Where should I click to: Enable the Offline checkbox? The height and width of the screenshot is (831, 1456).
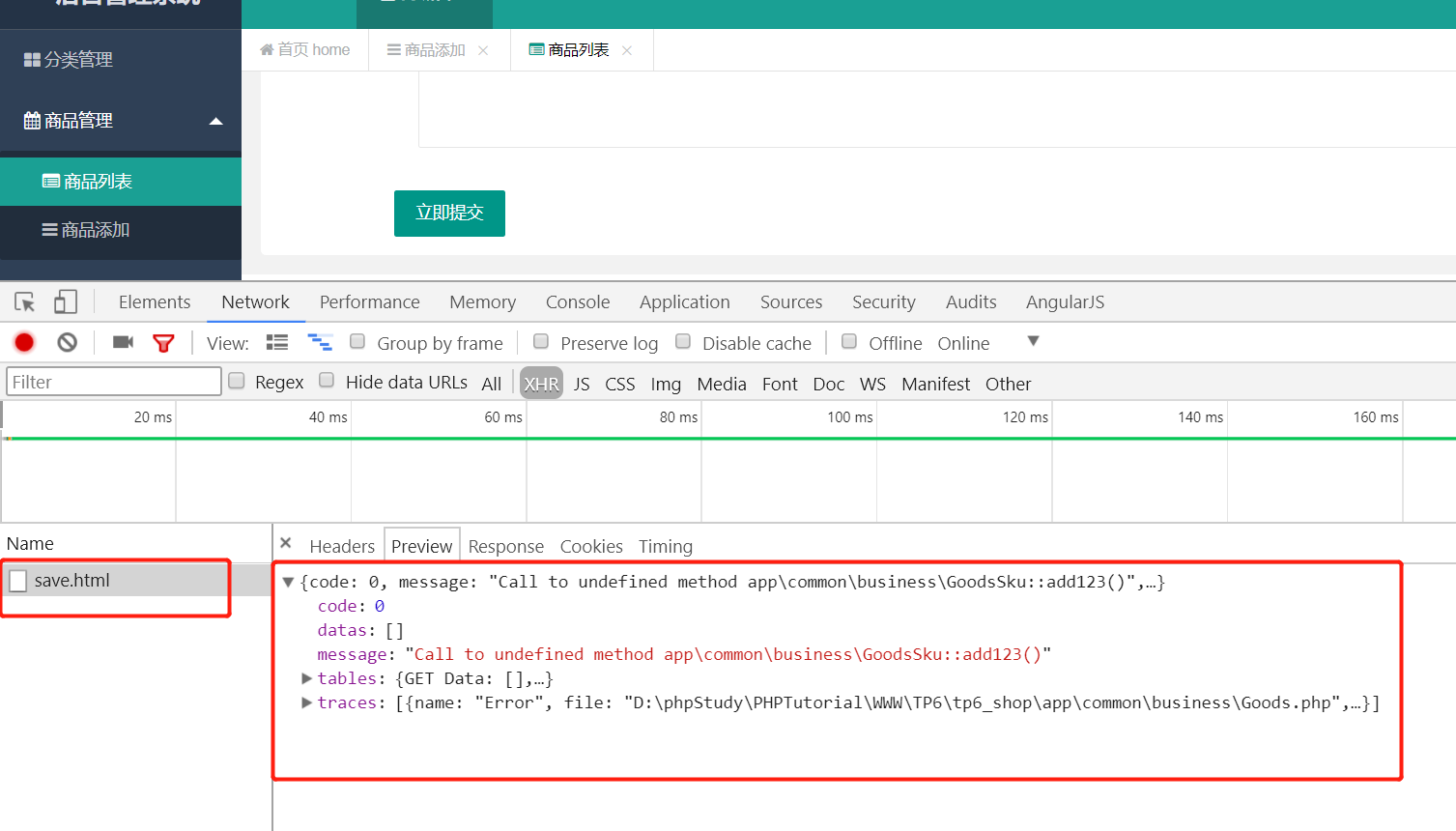pos(849,341)
